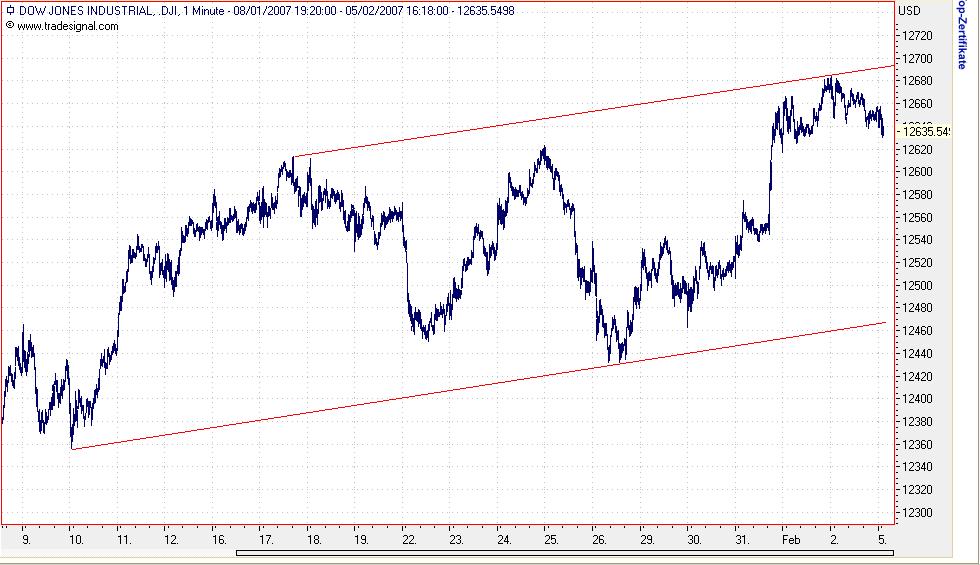Click the "23." date label on time axis
Screen dimensions: 980x565
(x=456, y=539)
